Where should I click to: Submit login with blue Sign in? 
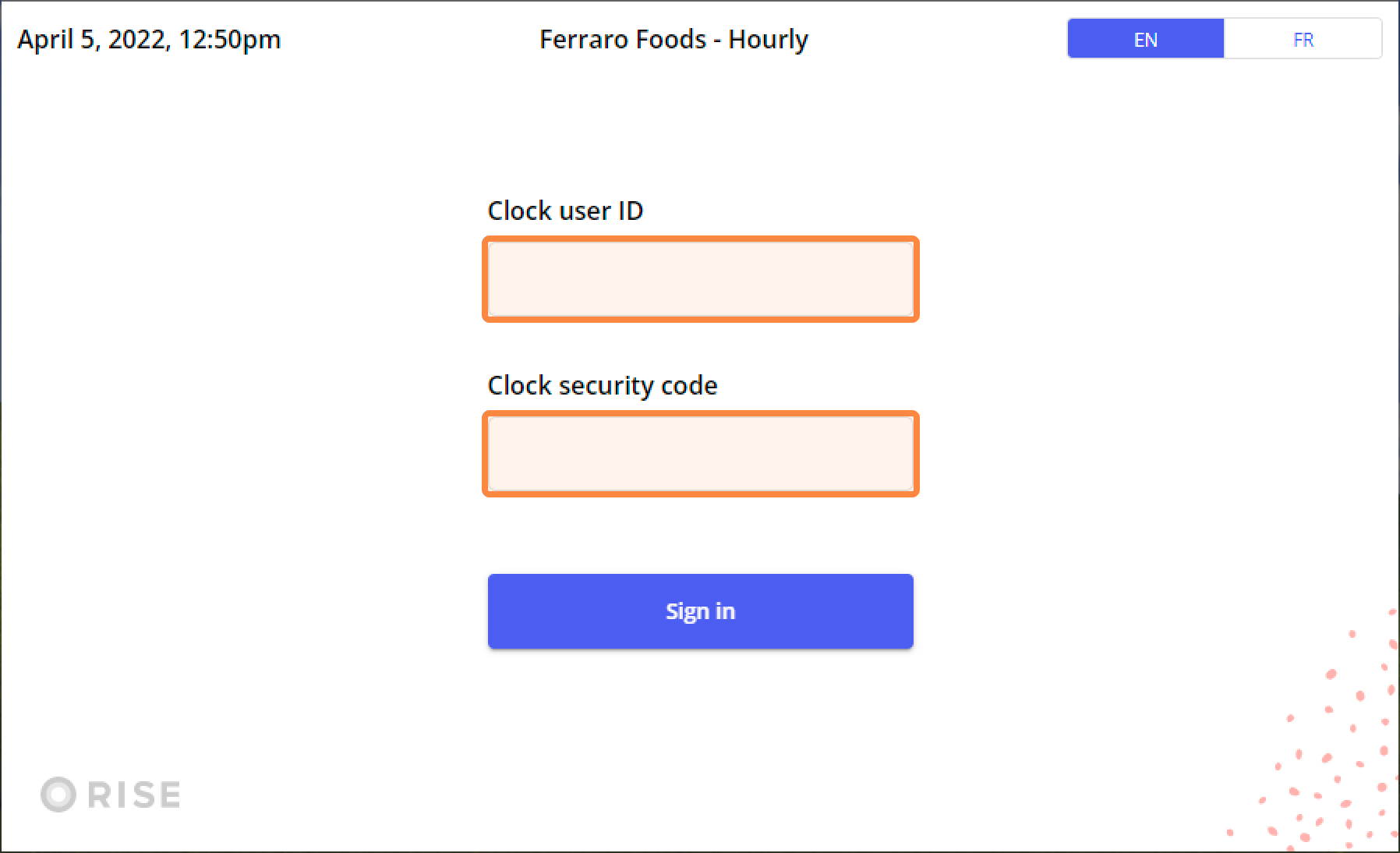click(x=701, y=611)
